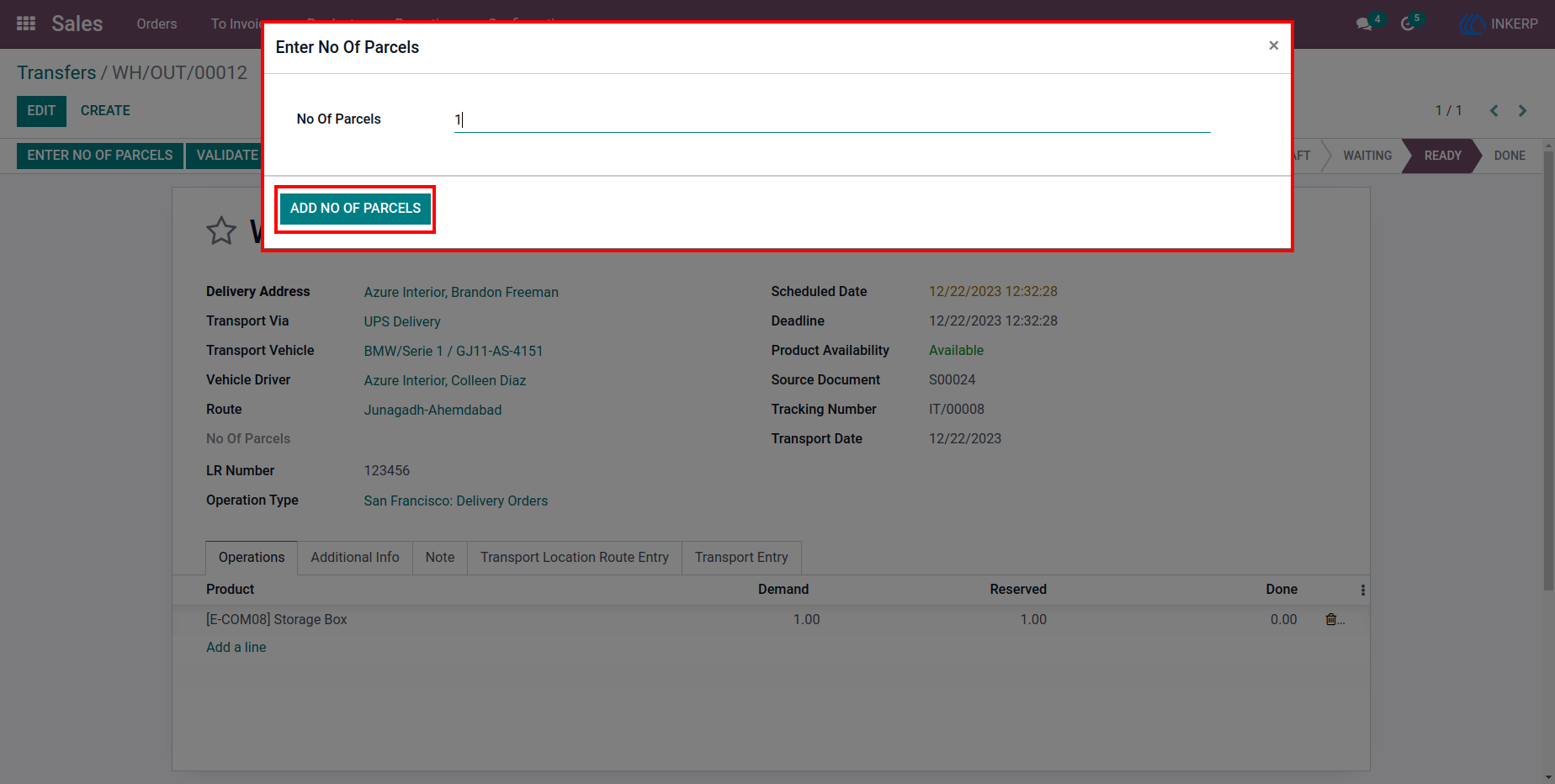The image size is (1555, 784).
Task: Open the Sales app title
Action: (x=77, y=24)
